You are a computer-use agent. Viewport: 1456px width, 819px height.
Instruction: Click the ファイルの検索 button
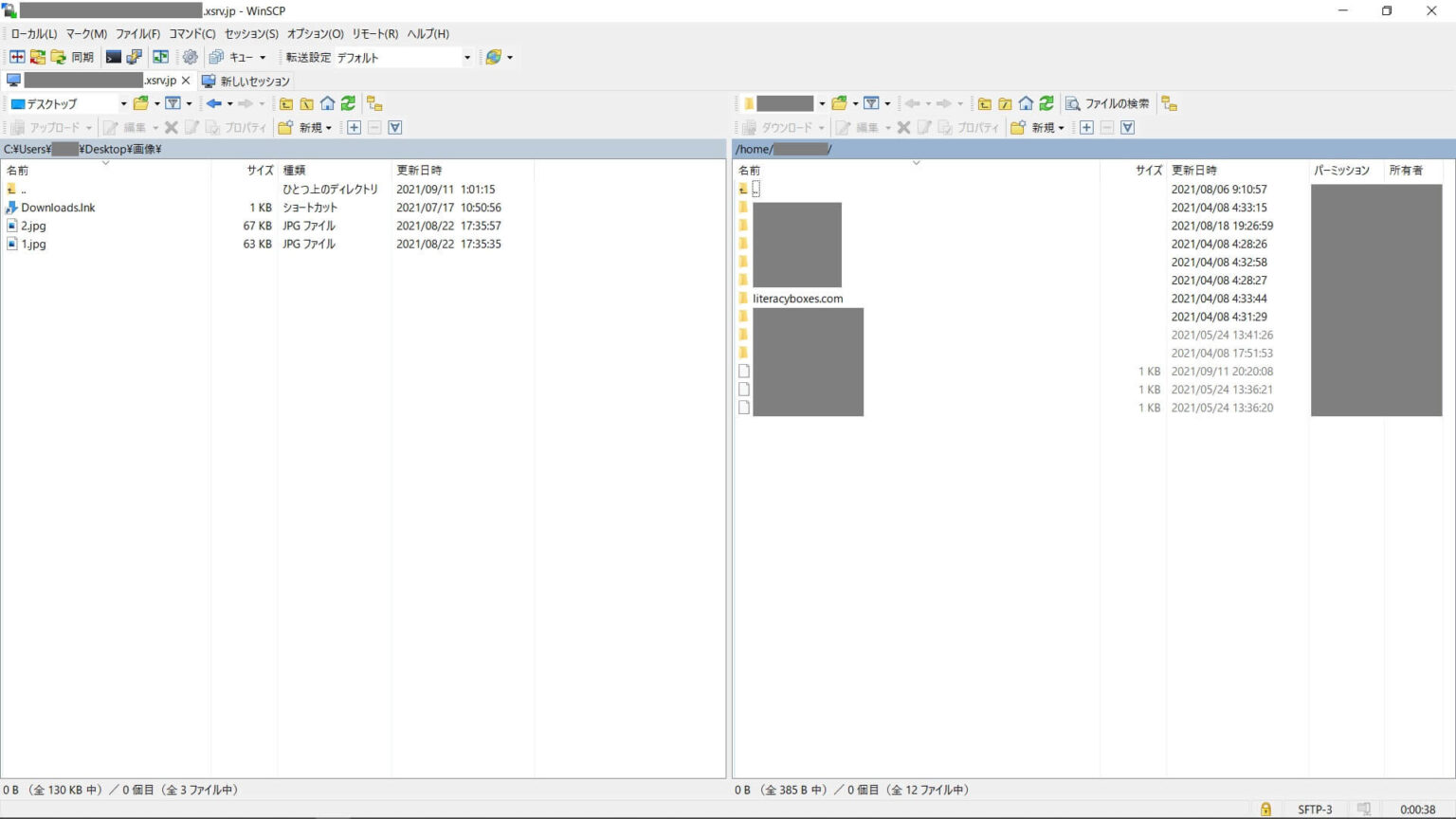pos(1107,103)
